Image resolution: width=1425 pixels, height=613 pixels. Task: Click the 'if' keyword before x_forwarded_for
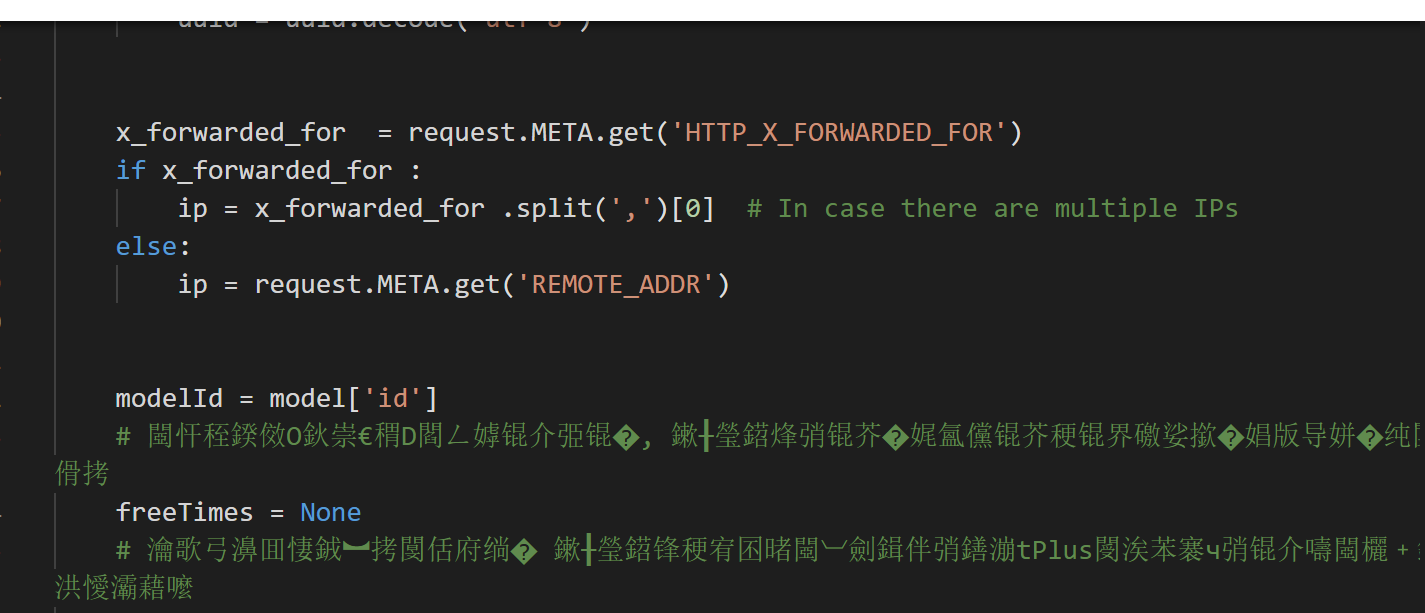[131, 170]
